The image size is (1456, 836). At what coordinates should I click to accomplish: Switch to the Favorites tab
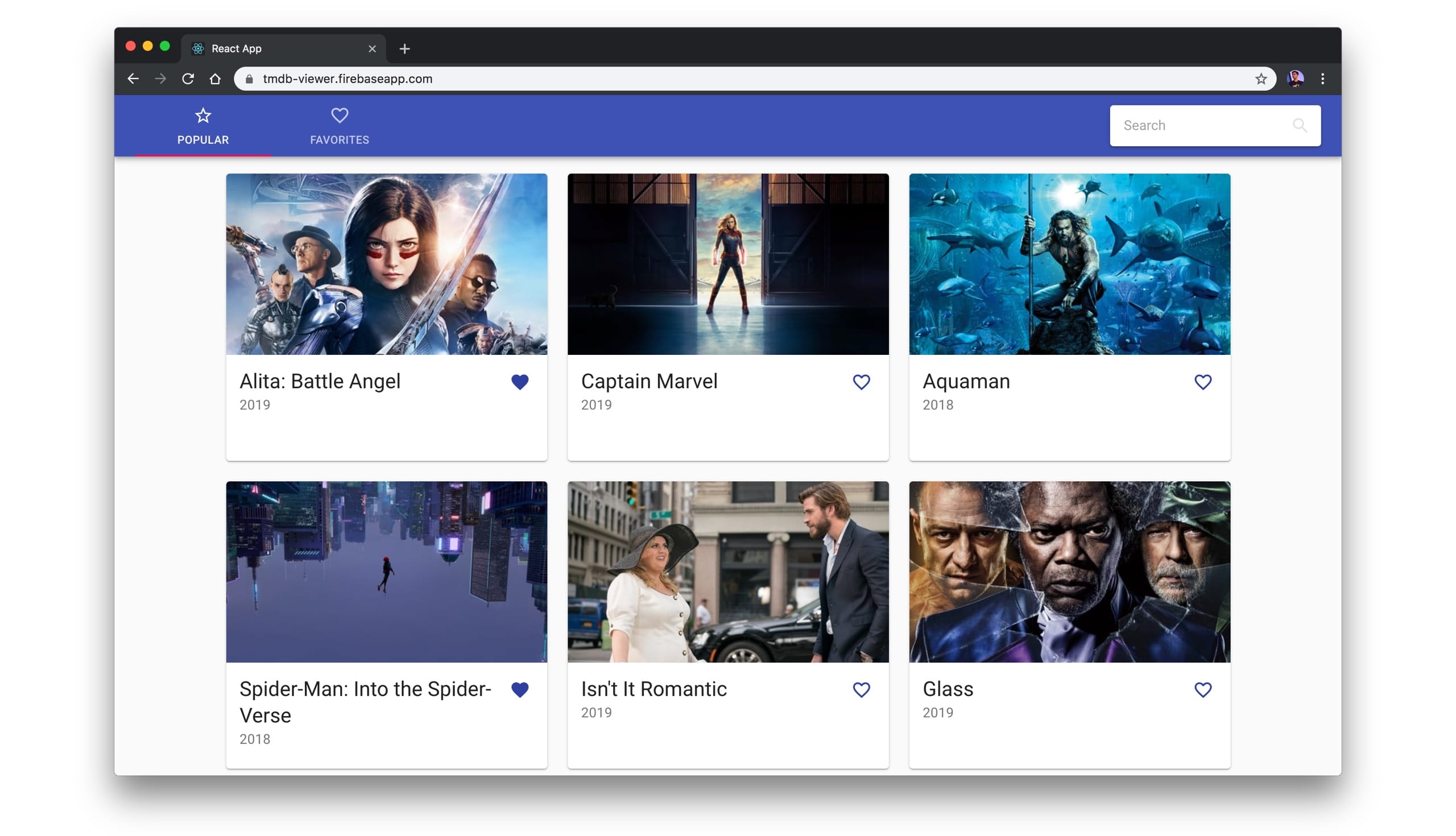[x=340, y=126]
